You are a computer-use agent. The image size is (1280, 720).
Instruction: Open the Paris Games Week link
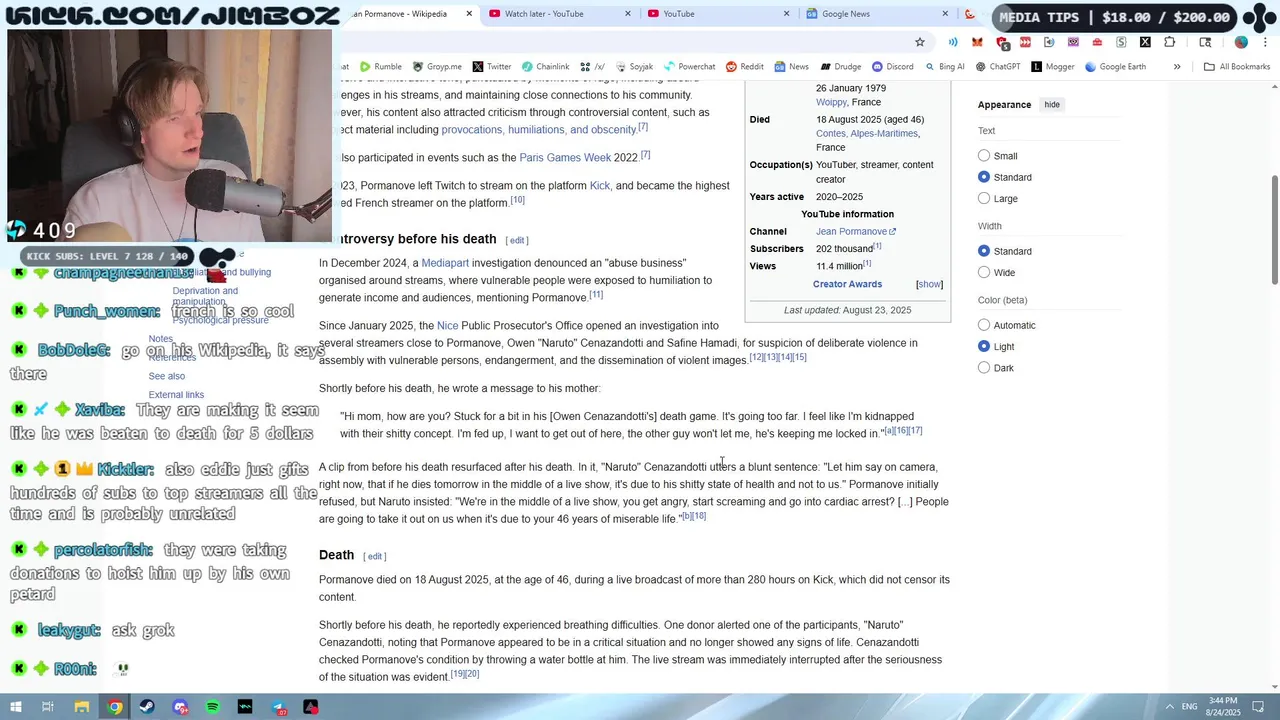[x=565, y=158]
